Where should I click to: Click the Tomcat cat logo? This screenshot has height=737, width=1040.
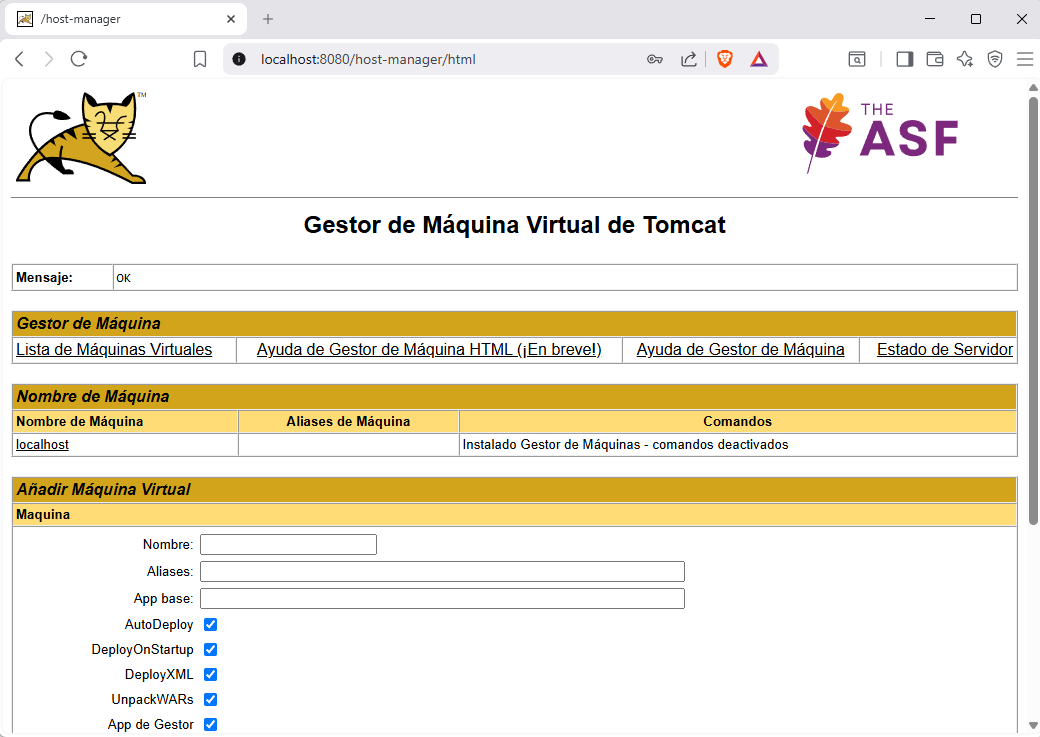pyautogui.click(x=81, y=137)
